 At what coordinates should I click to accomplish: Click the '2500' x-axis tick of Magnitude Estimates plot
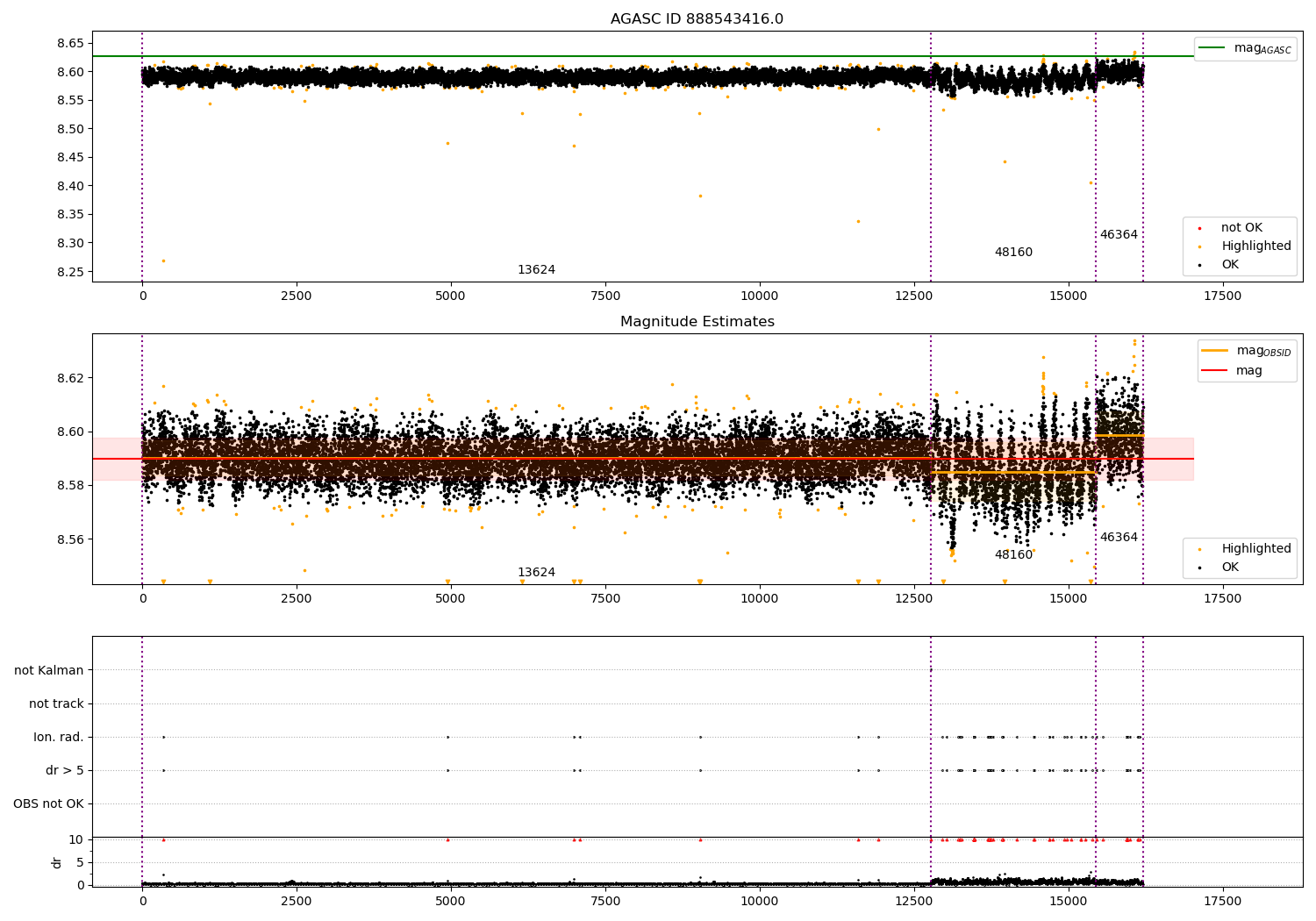[297, 599]
